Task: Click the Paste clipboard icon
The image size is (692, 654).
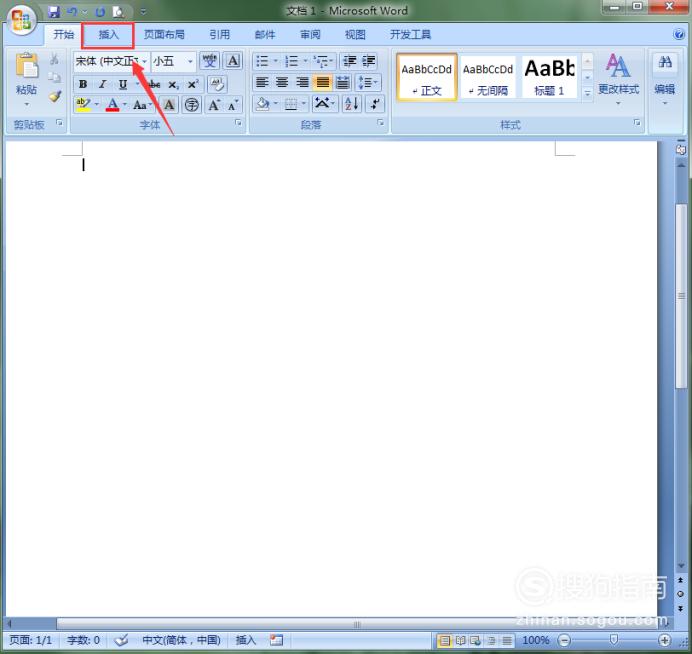Action: 26,67
